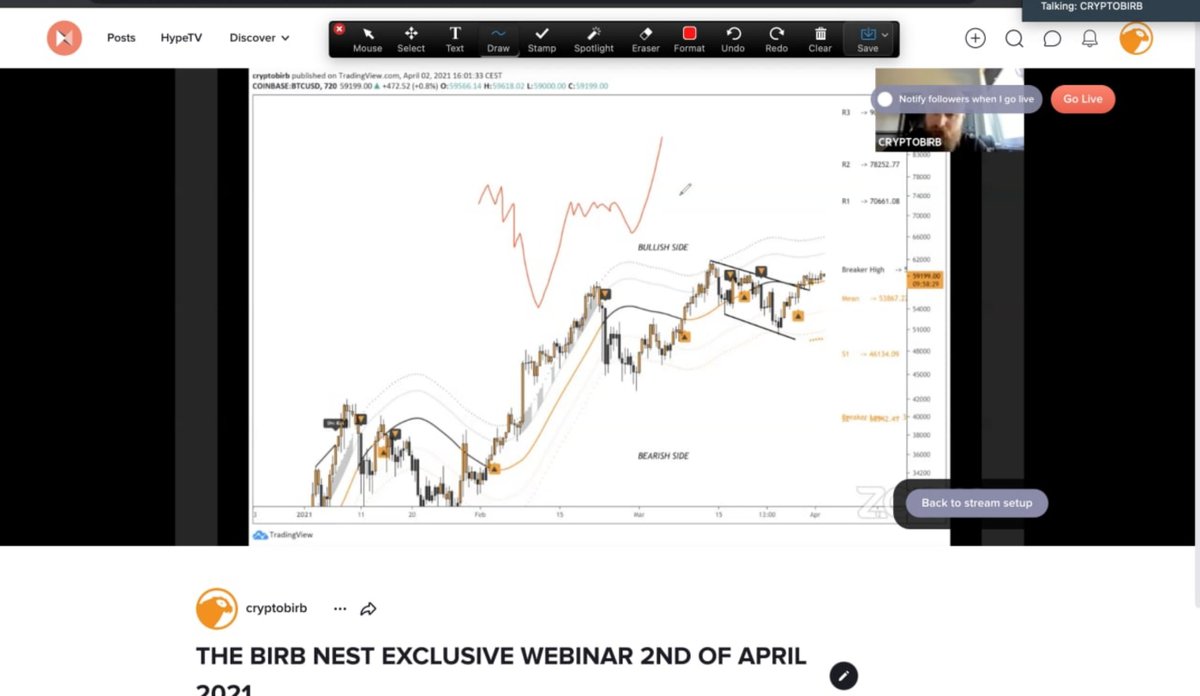This screenshot has height=696, width=1200.
Task: Edit post with the pencil button
Action: 844,676
